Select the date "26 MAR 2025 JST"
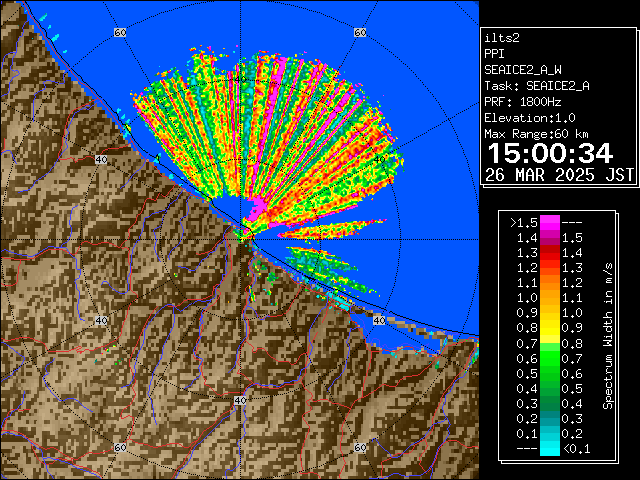Viewport: 640px width, 480px height. pos(559,175)
